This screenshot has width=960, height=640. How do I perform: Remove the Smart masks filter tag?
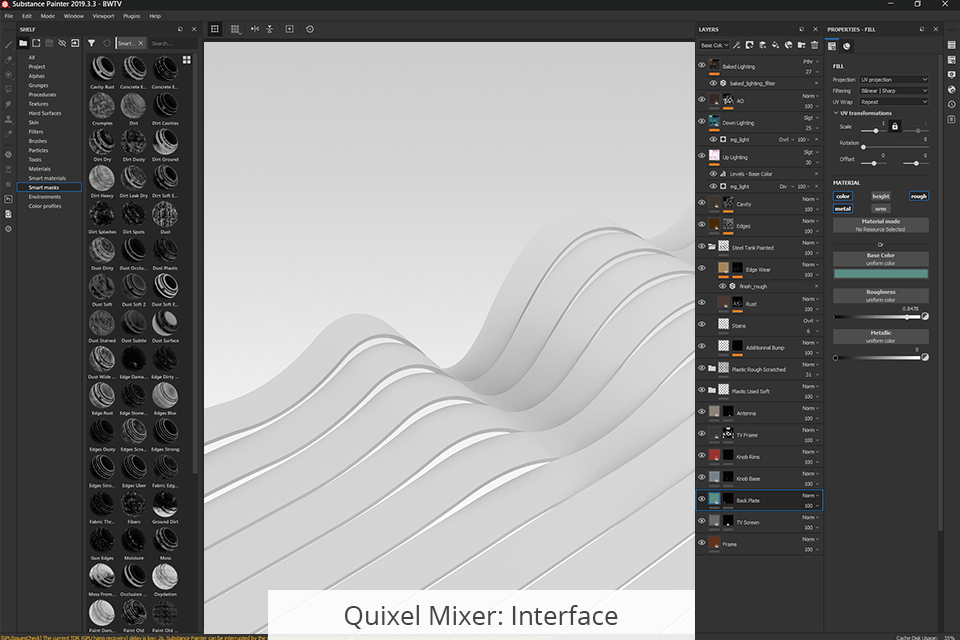click(x=140, y=43)
